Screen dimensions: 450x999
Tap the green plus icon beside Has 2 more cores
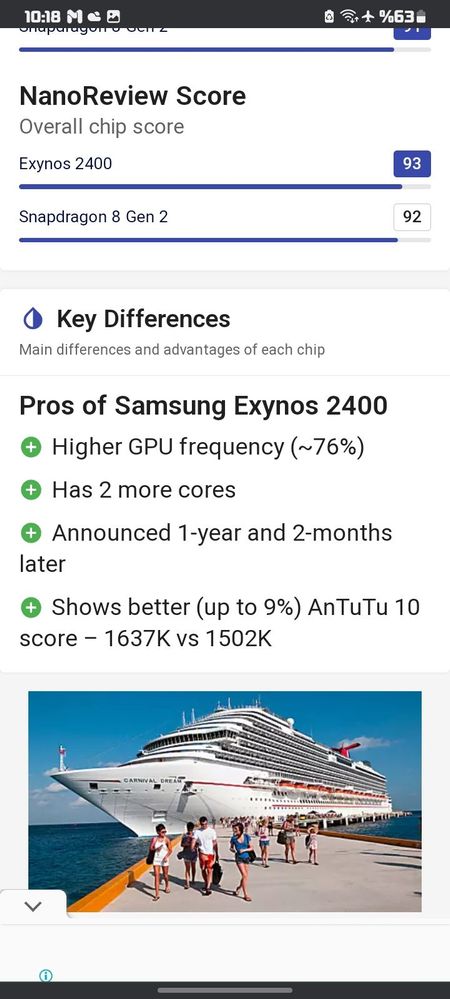(31, 490)
